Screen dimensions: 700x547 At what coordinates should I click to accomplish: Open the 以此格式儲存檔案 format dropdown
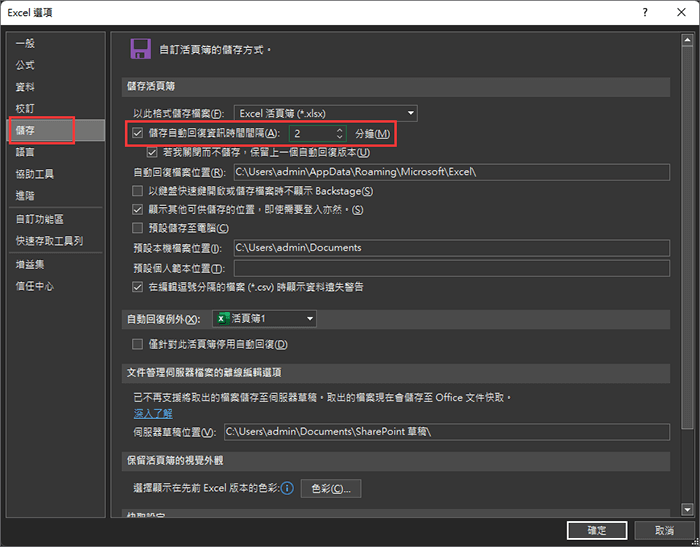(326, 113)
